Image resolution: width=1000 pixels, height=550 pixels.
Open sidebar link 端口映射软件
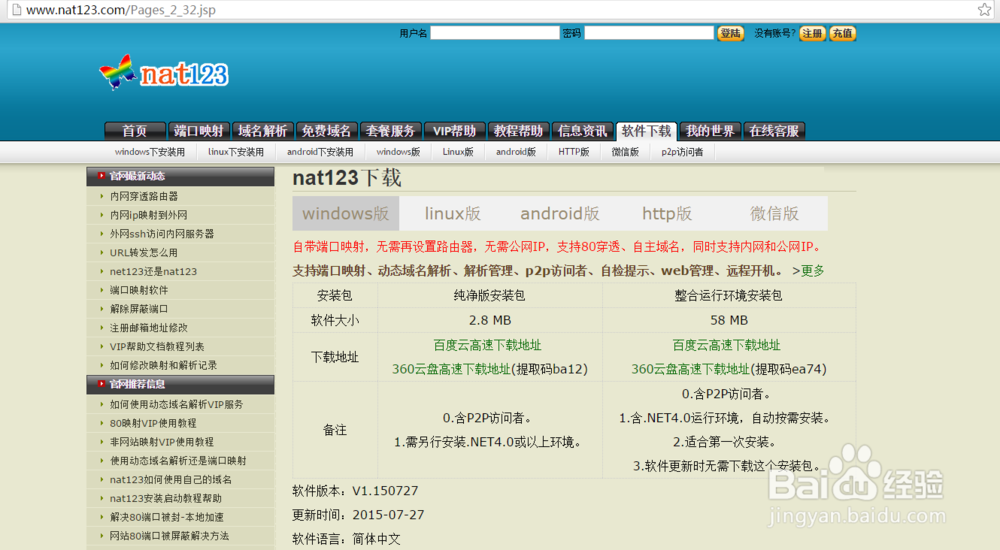point(139,290)
